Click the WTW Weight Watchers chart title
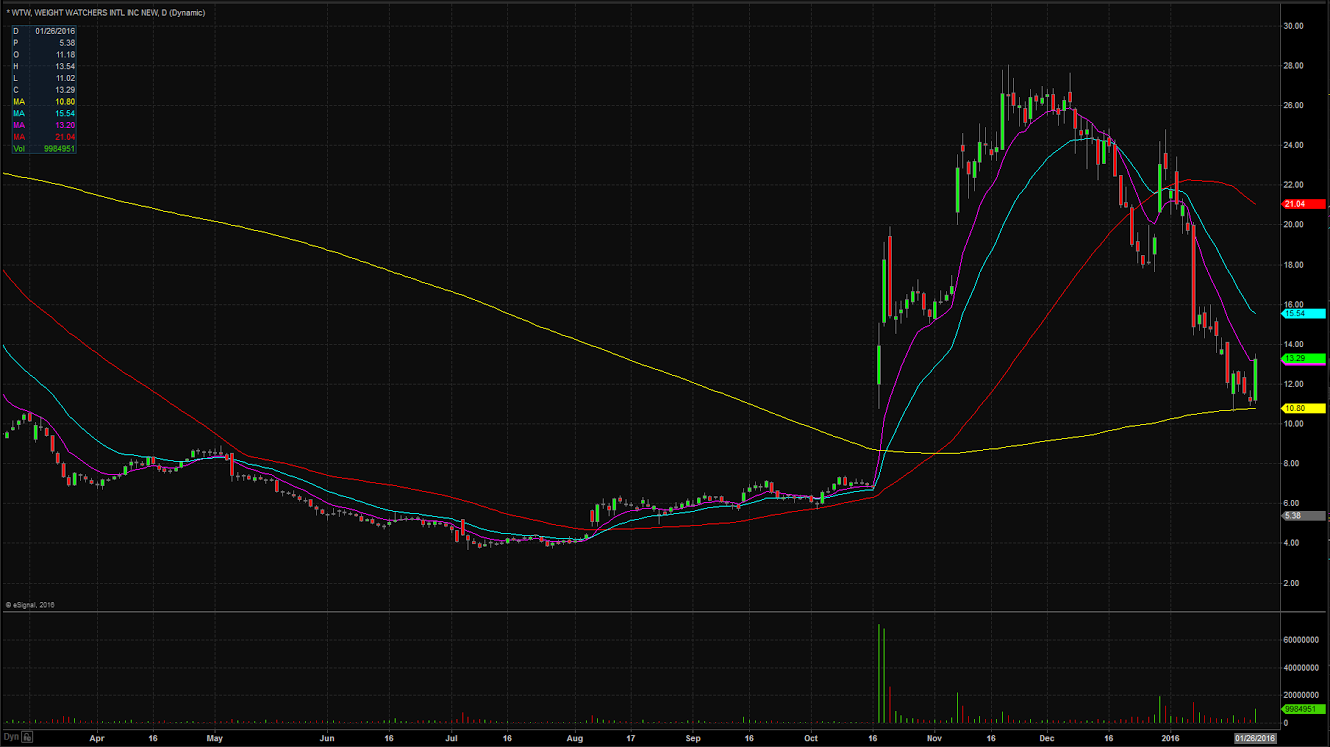 click(x=105, y=12)
